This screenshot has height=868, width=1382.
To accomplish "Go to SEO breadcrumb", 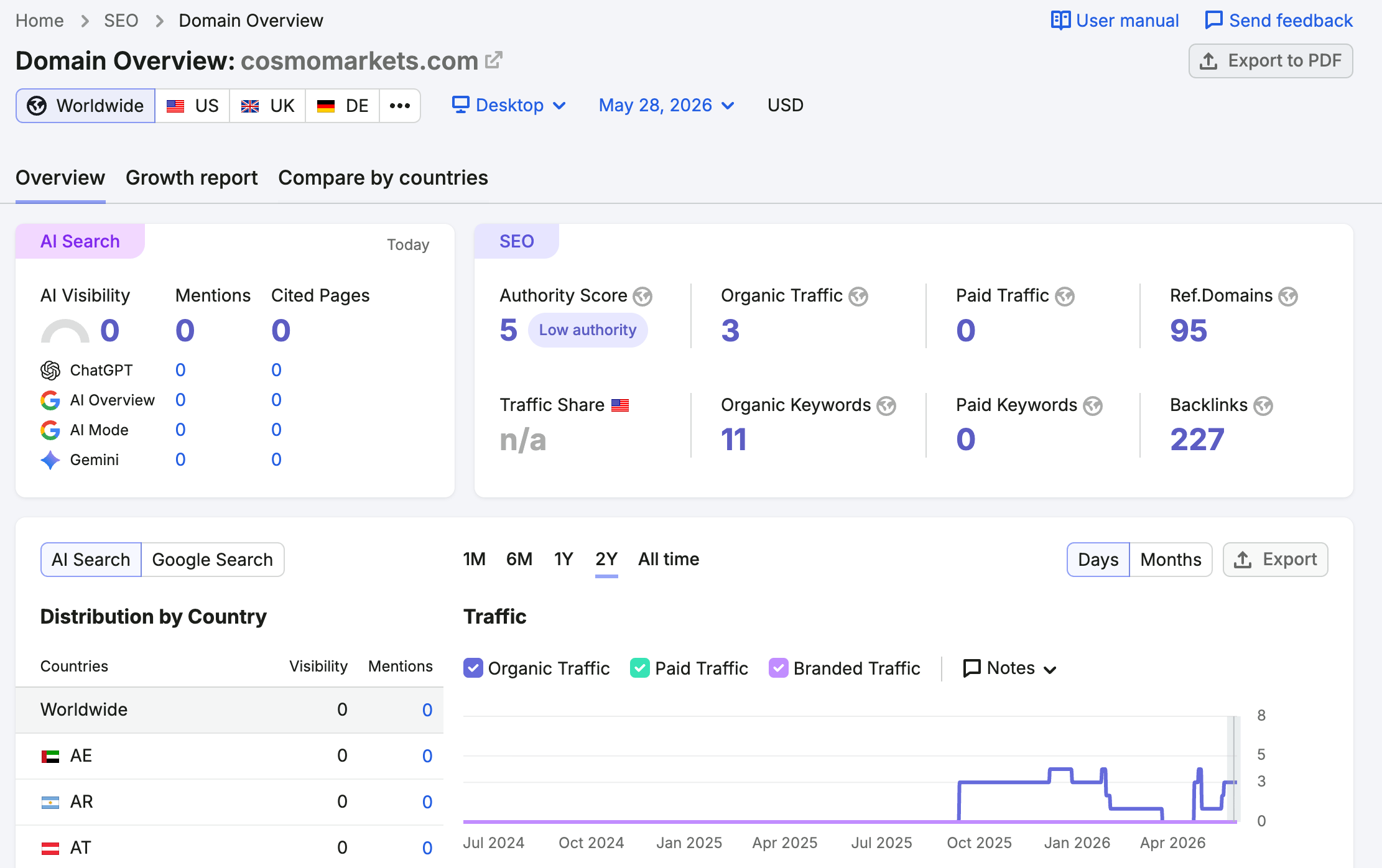I will (x=121, y=21).
